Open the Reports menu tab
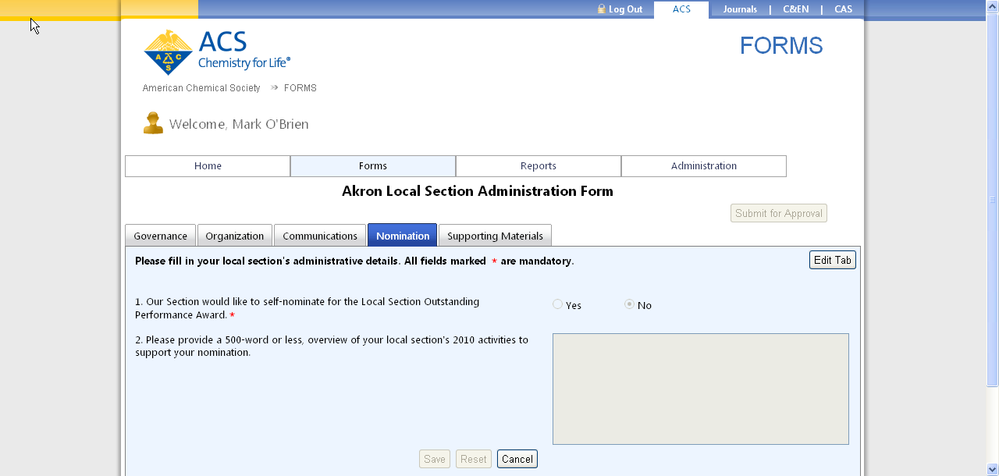 click(538, 166)
